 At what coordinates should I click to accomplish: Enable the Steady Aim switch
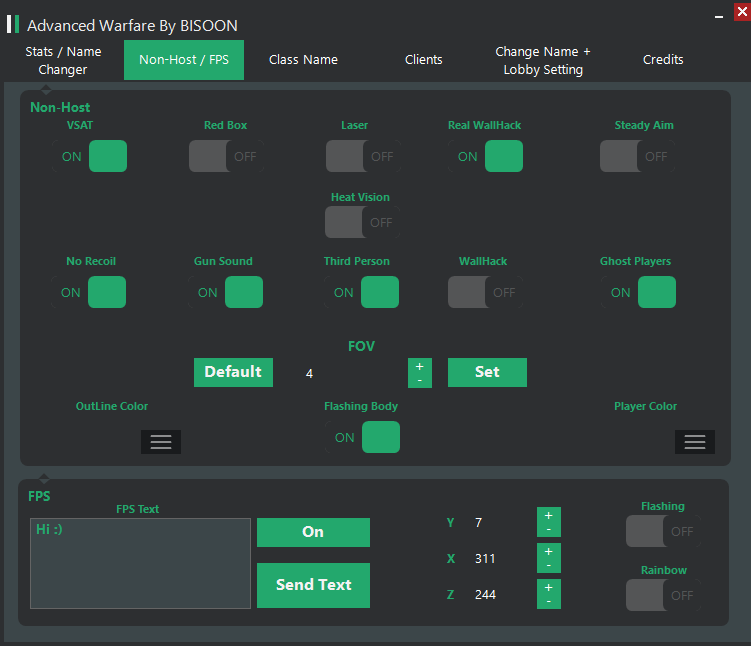637,156
